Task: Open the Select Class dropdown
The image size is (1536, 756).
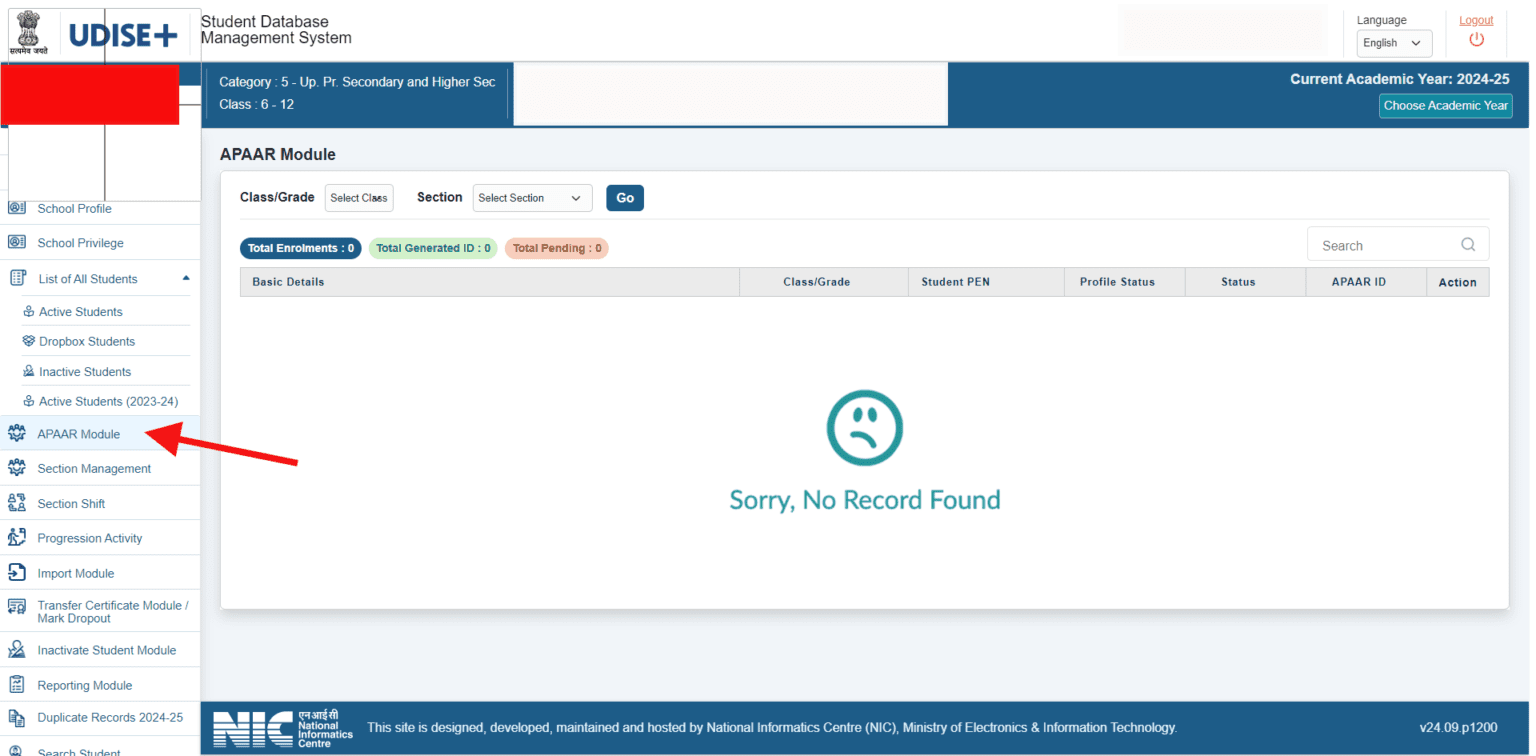Action: [x=359, y=198]
